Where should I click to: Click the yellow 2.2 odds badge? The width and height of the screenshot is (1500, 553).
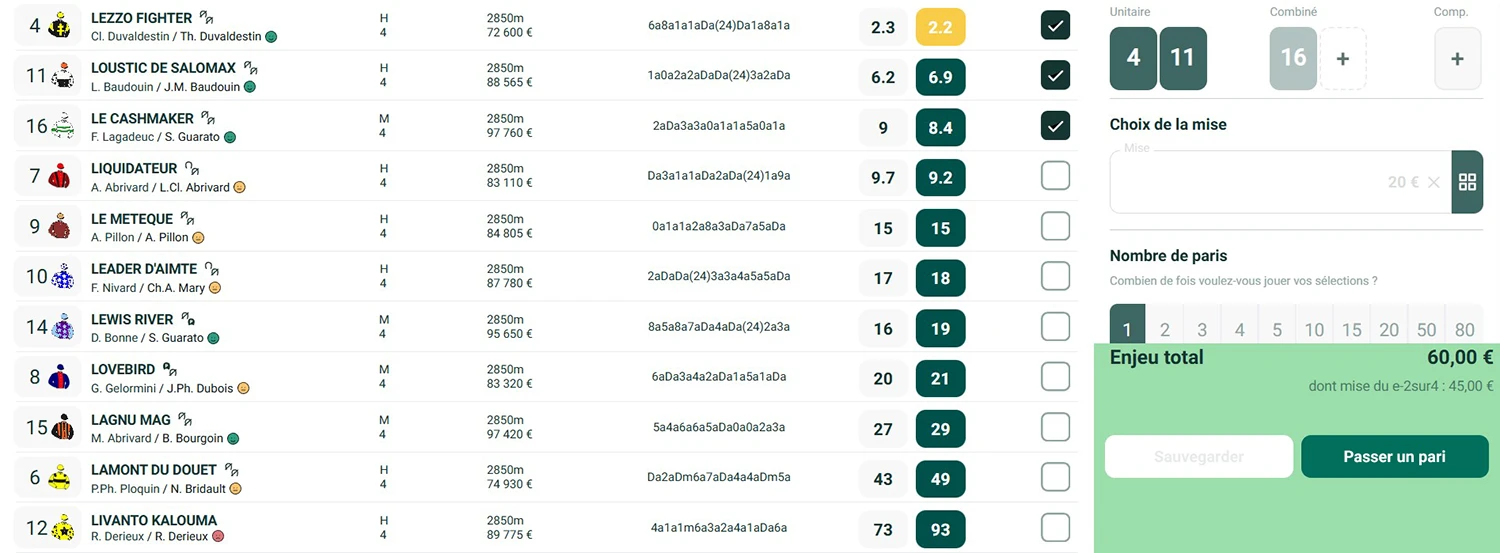pos(940,27)
